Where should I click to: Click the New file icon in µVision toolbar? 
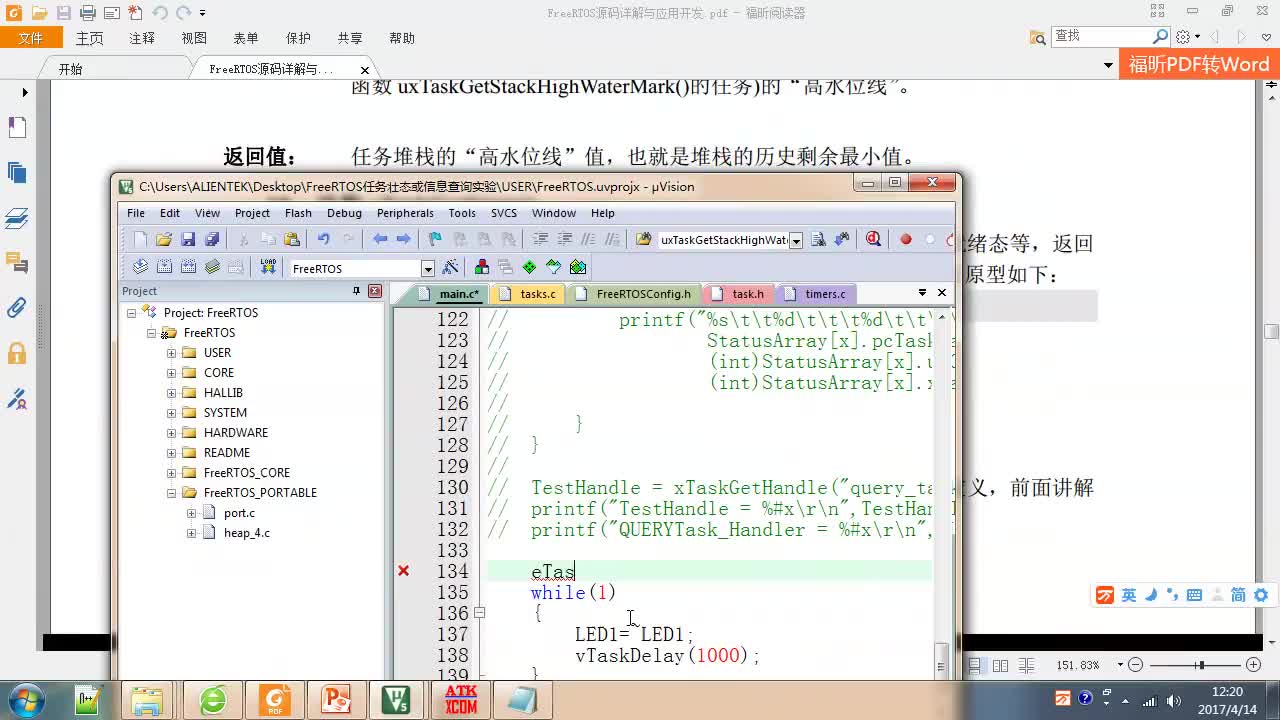click(140, 239)
